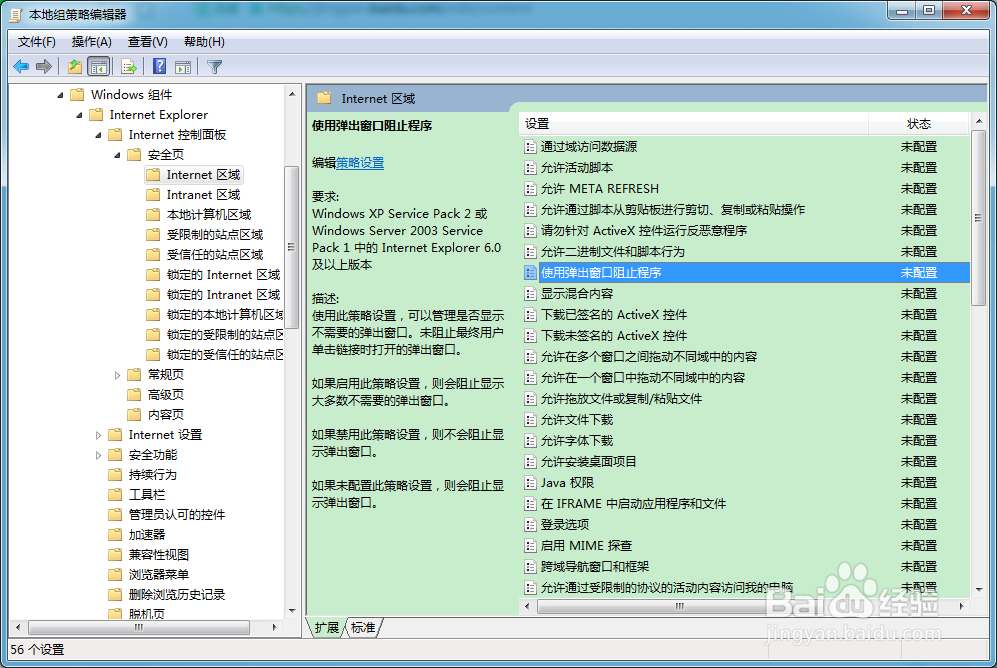Screen dimensions: 997x668
Task: Select the 允许安装桌面项目 policy row
Action: 745,461
